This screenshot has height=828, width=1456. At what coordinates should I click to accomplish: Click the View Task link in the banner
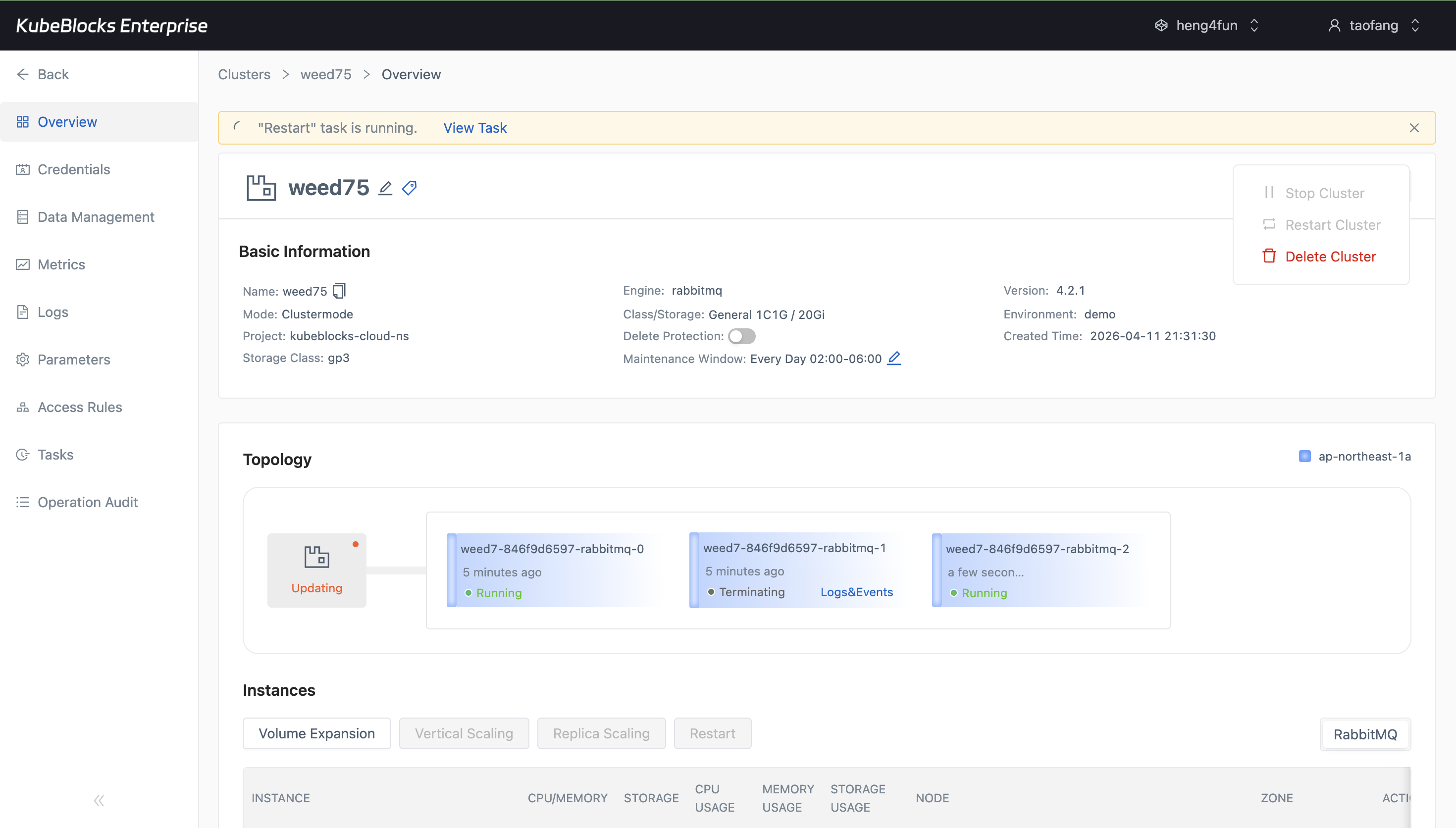click(x=475, y=127)
